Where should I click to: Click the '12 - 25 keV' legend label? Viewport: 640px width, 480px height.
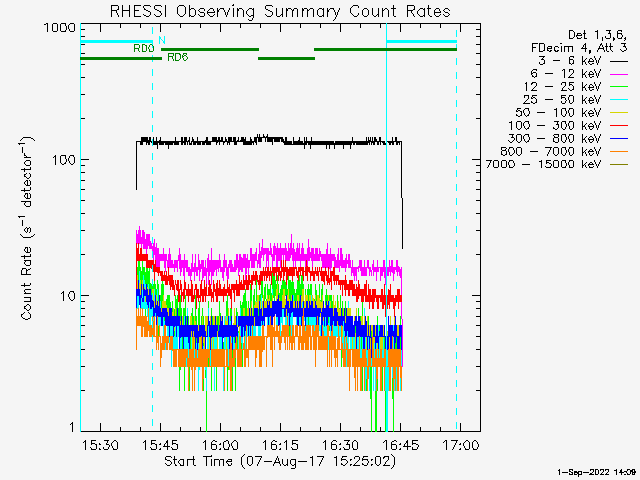tap(562, 87)
